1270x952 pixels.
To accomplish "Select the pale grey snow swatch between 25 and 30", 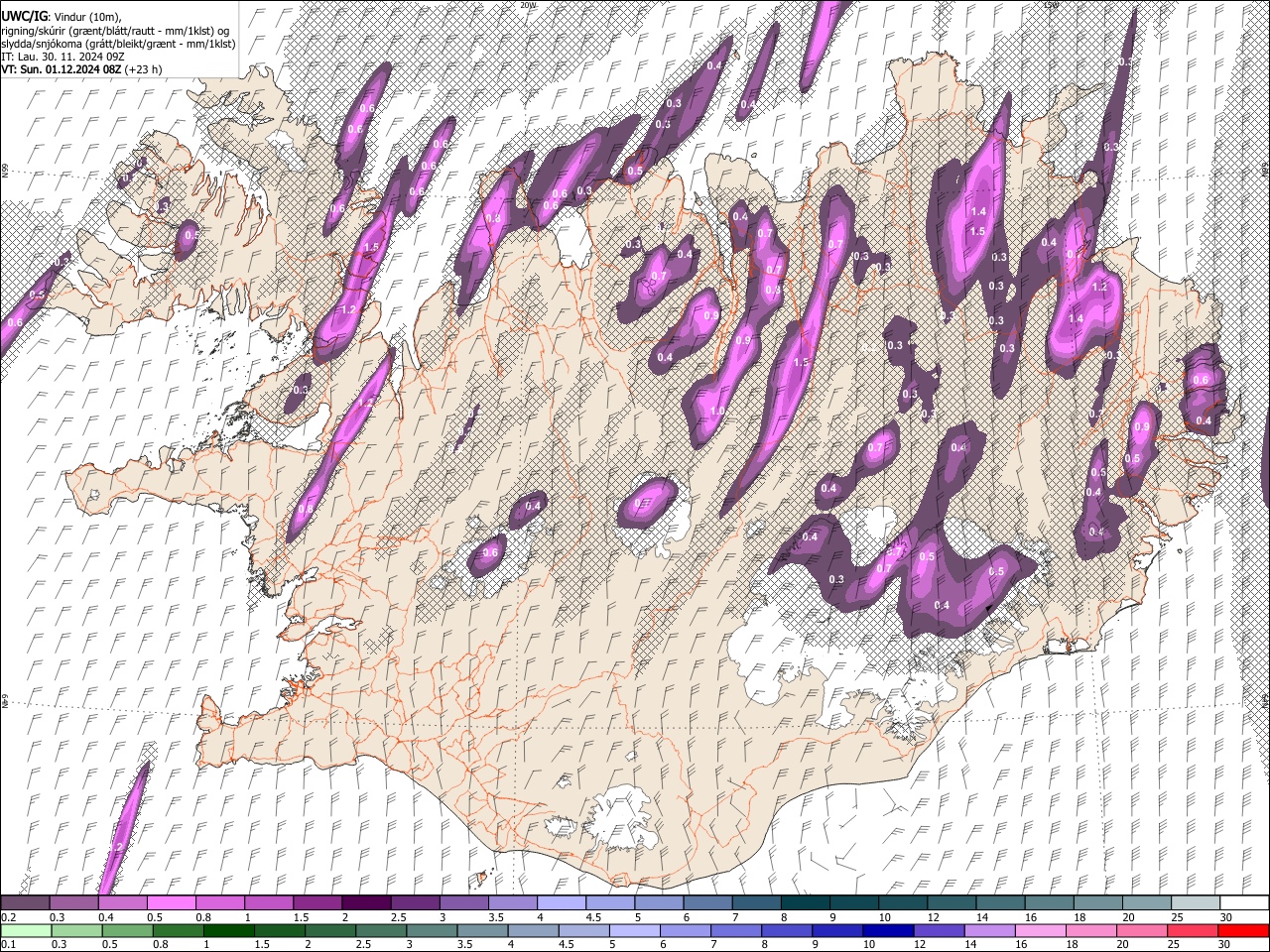I will [x=1196, y=902].
